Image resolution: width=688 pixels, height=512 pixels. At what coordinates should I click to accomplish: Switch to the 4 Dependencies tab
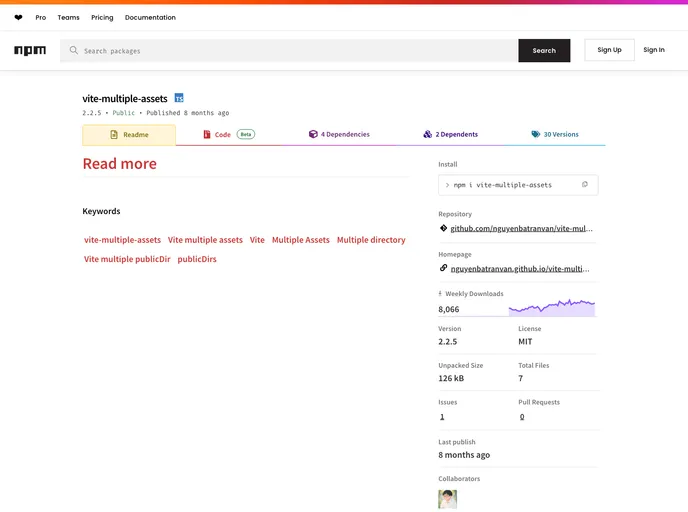pos(339,134)
